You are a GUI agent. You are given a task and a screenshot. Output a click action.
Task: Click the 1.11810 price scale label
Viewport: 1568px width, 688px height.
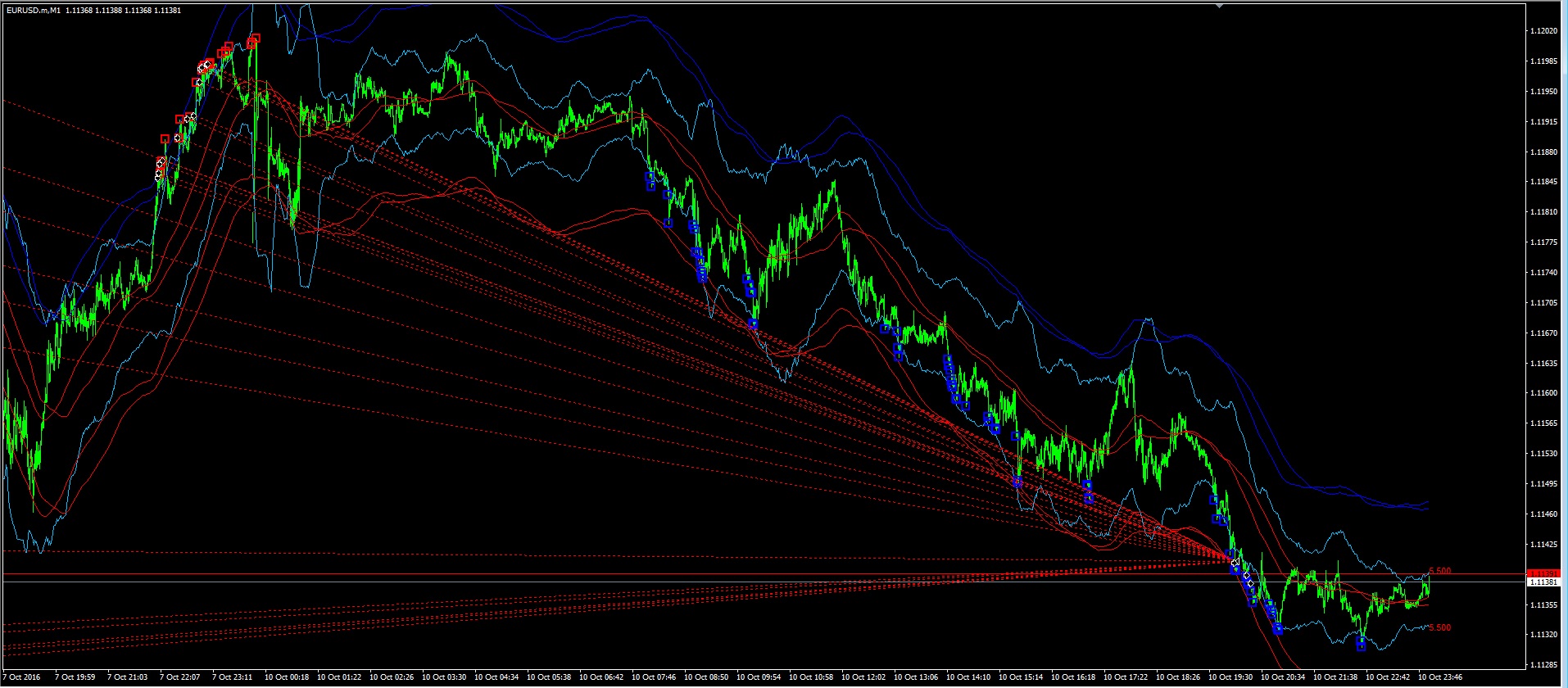1543,212
